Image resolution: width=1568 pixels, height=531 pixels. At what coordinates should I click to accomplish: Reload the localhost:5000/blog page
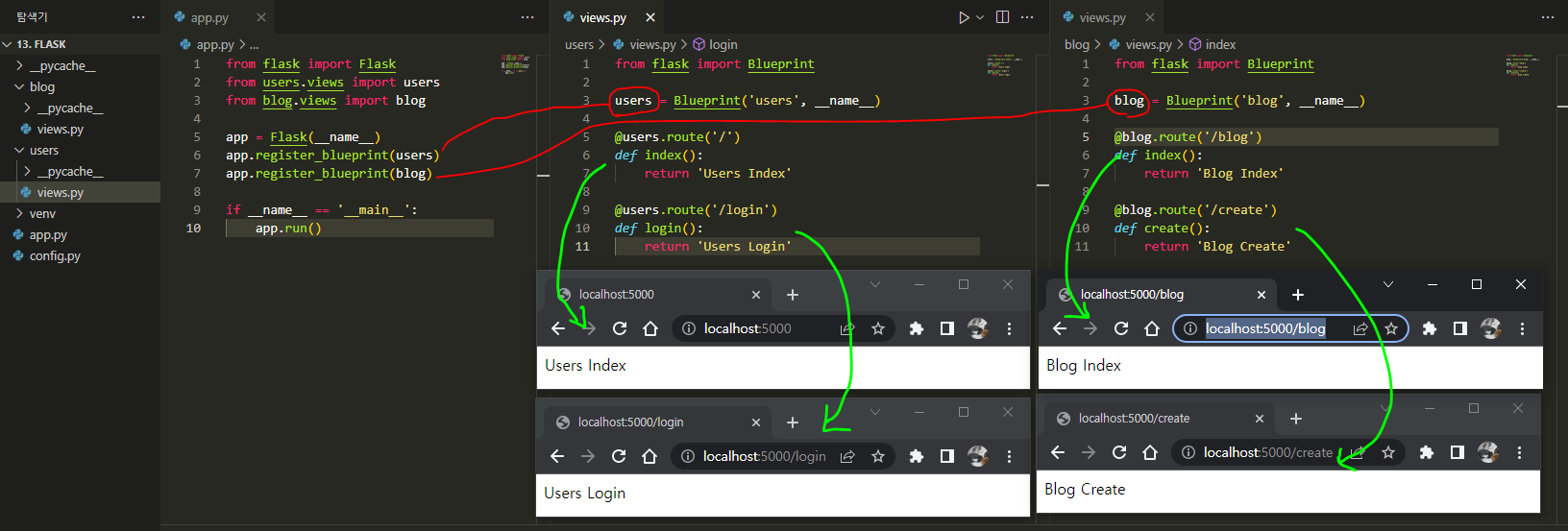(x=1121, y=328)
